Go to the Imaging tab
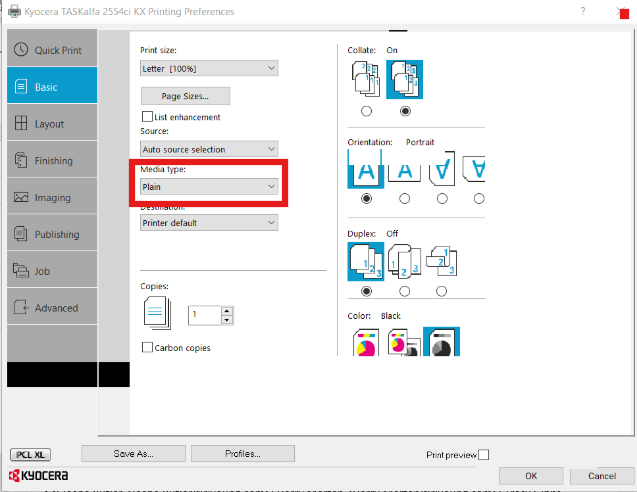Screen dimensions: 637x492 52,196
